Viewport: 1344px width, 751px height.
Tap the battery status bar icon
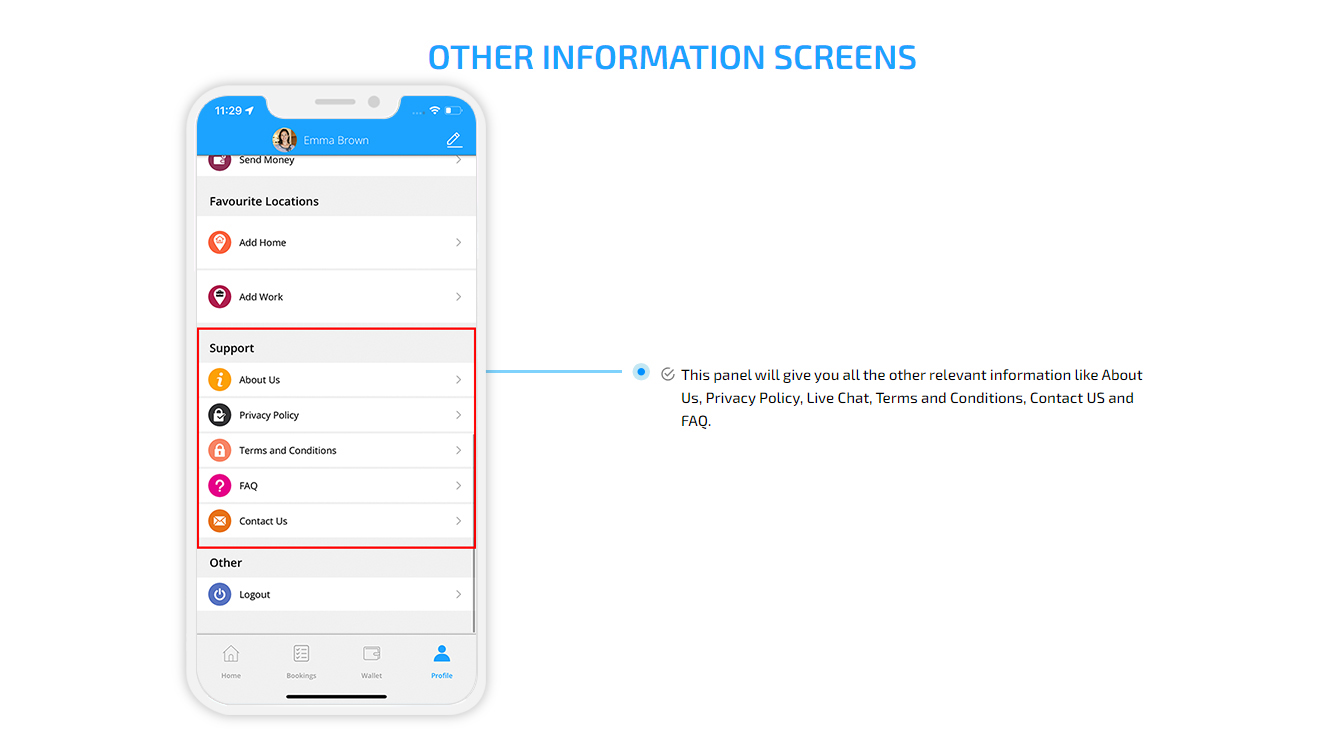click(x=453, y=110)
